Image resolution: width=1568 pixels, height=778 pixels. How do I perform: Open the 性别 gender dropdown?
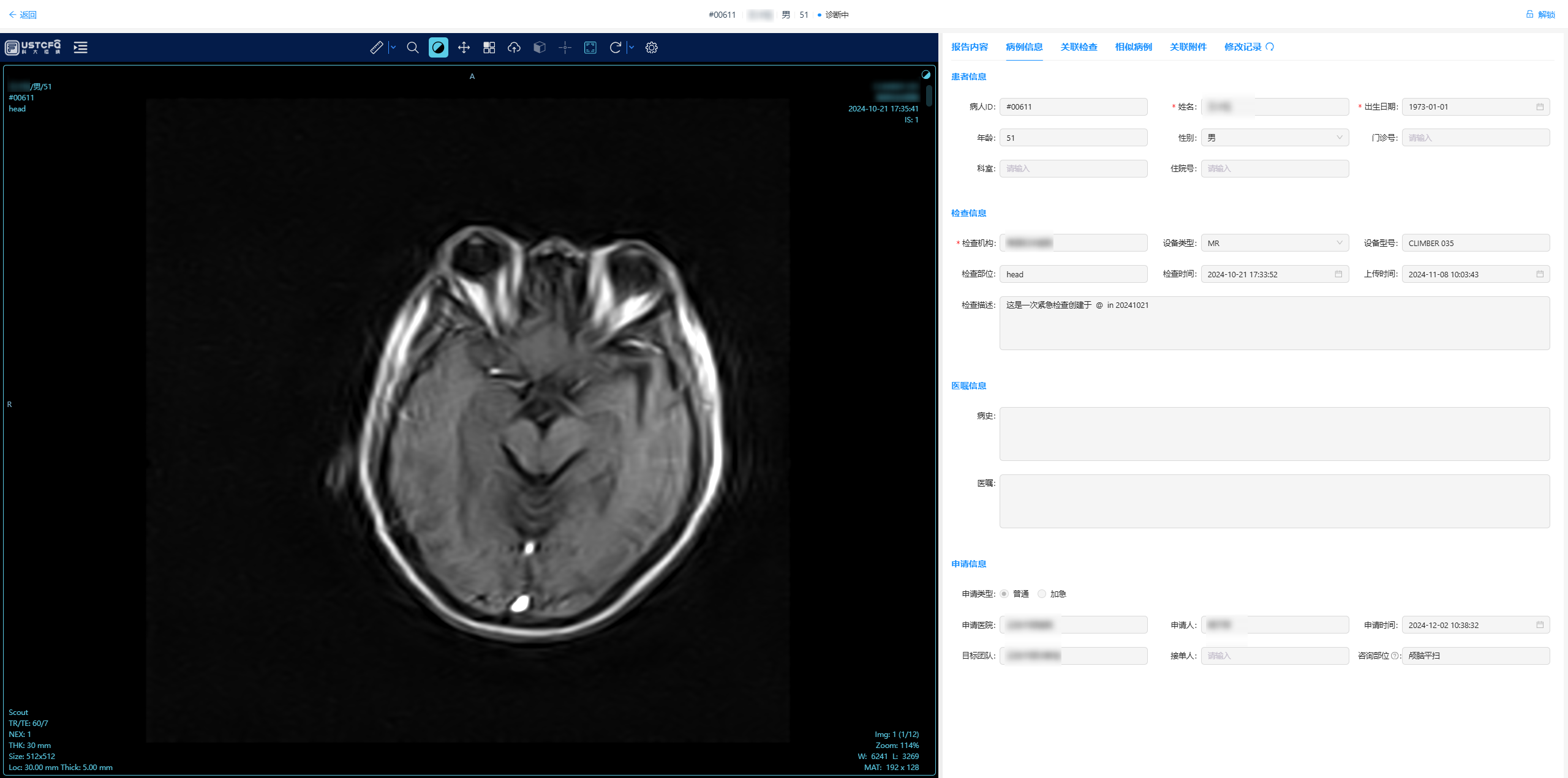pos(1274,138)
